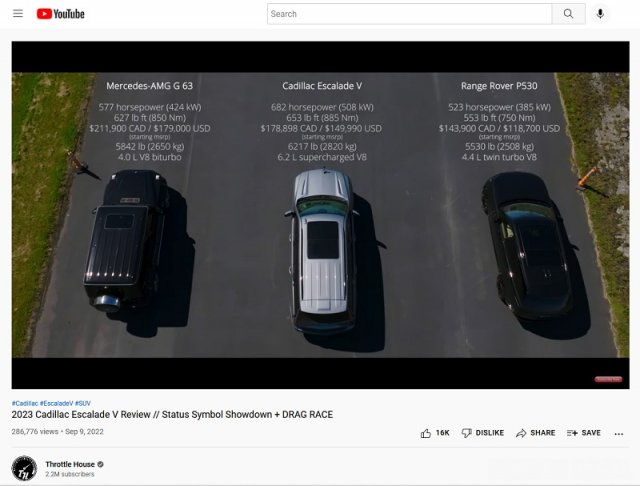Click the 4.4 L twin turbo V8 text

pos(499,157)
